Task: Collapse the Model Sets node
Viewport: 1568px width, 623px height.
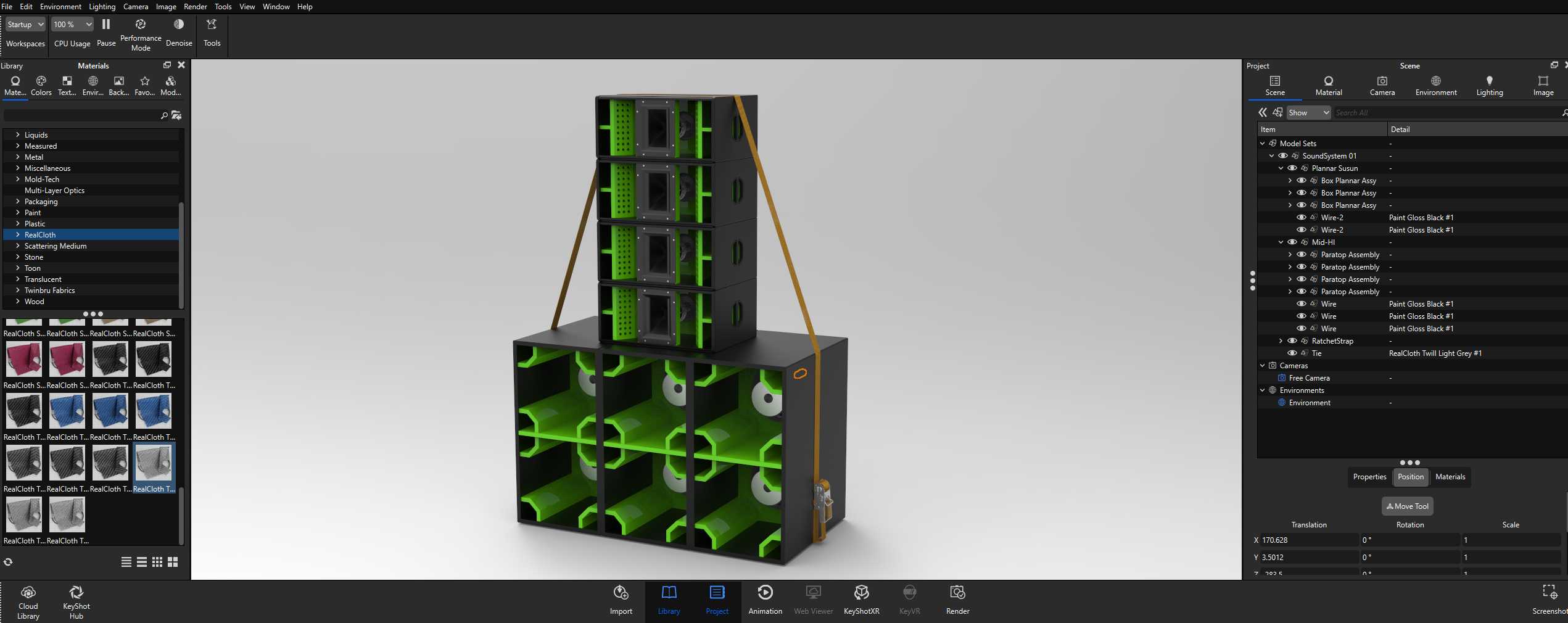Action: pyautogui.click(x=1263, y=144)
